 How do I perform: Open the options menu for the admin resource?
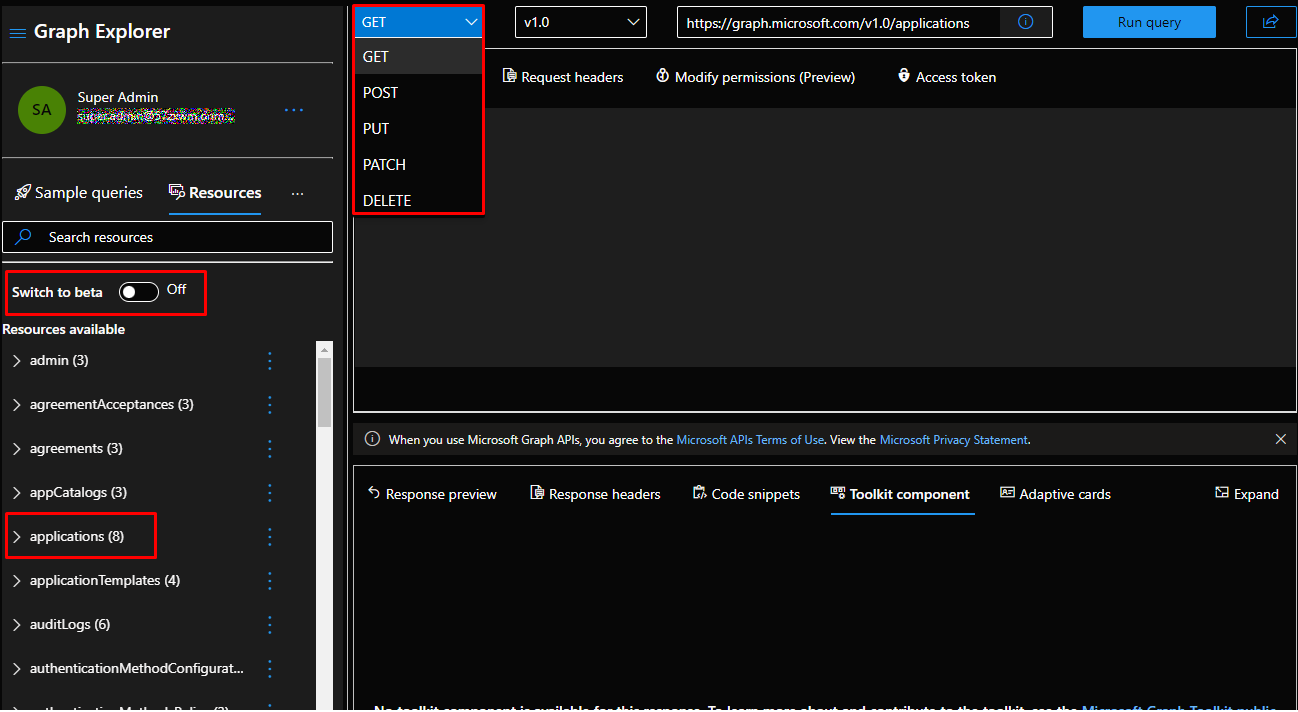(269, 361)
